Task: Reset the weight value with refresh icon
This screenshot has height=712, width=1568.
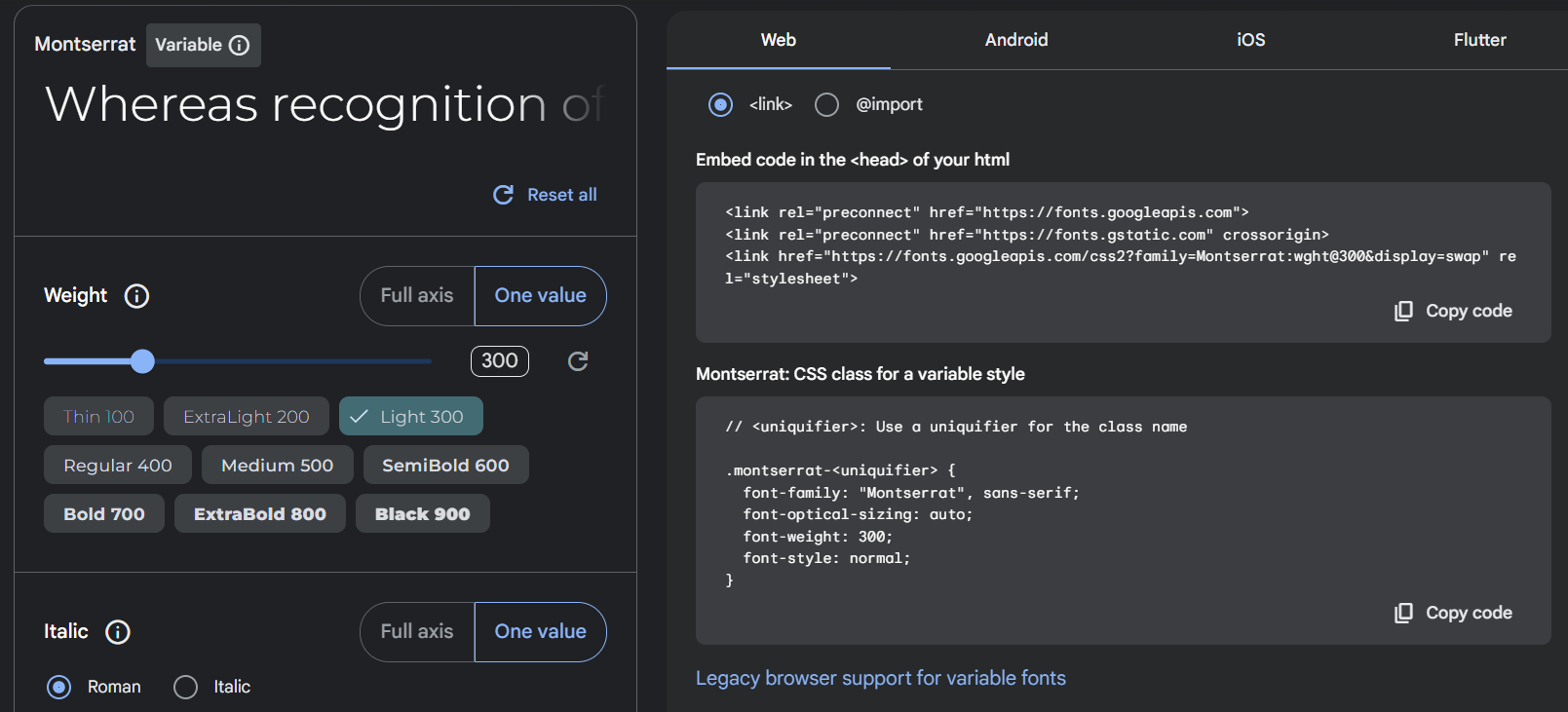Action: [578, 361]
